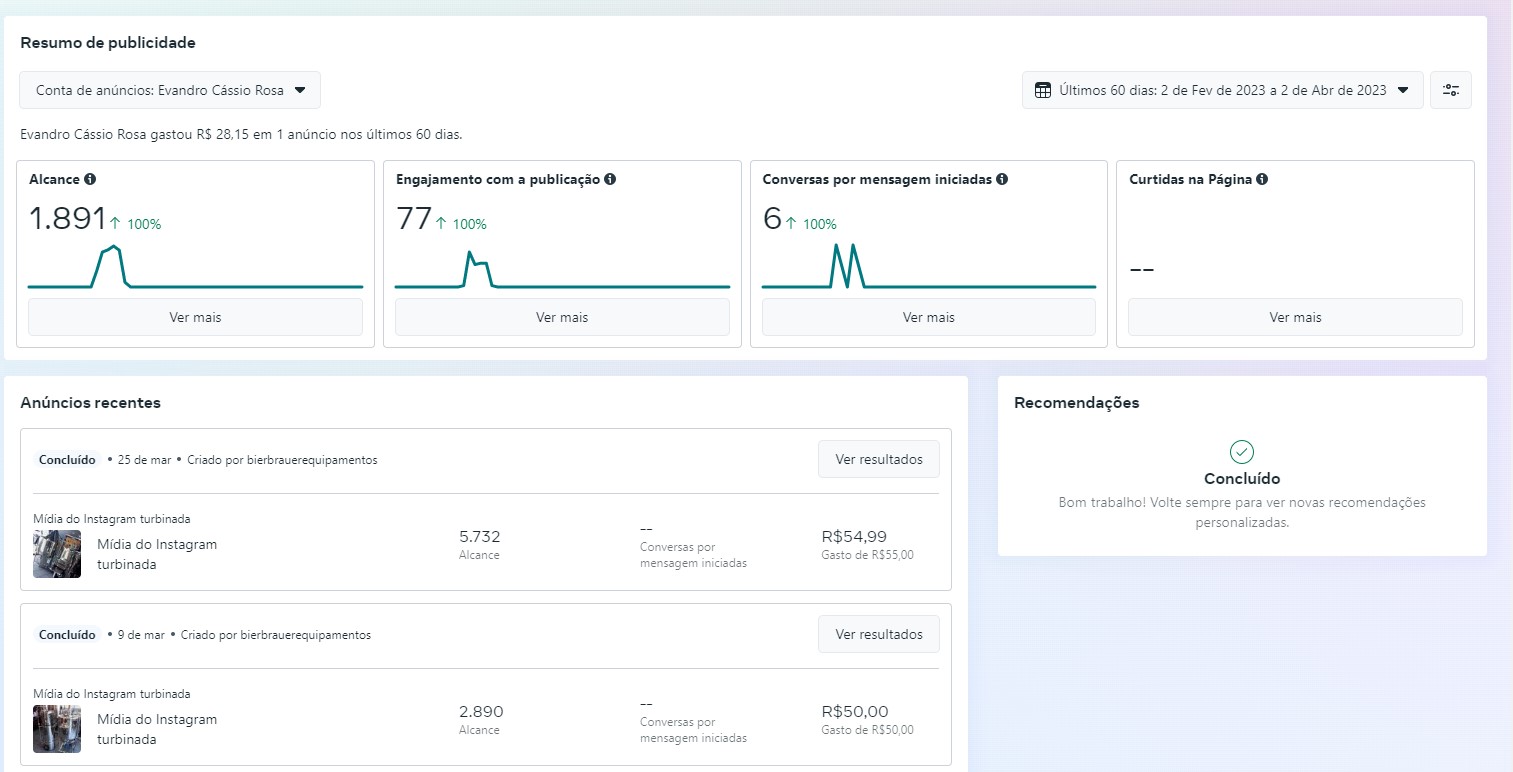Click Ver mais under Engajamento com a publicação

(x=562, y=317)
